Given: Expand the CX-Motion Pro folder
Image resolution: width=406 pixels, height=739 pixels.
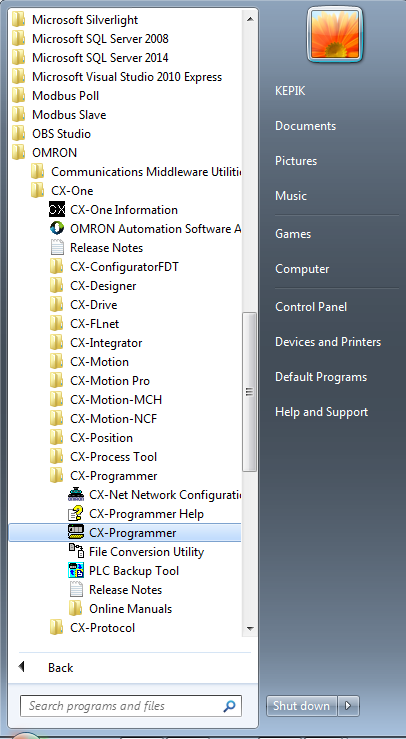Looking at the screenshot, I should 100,380.
